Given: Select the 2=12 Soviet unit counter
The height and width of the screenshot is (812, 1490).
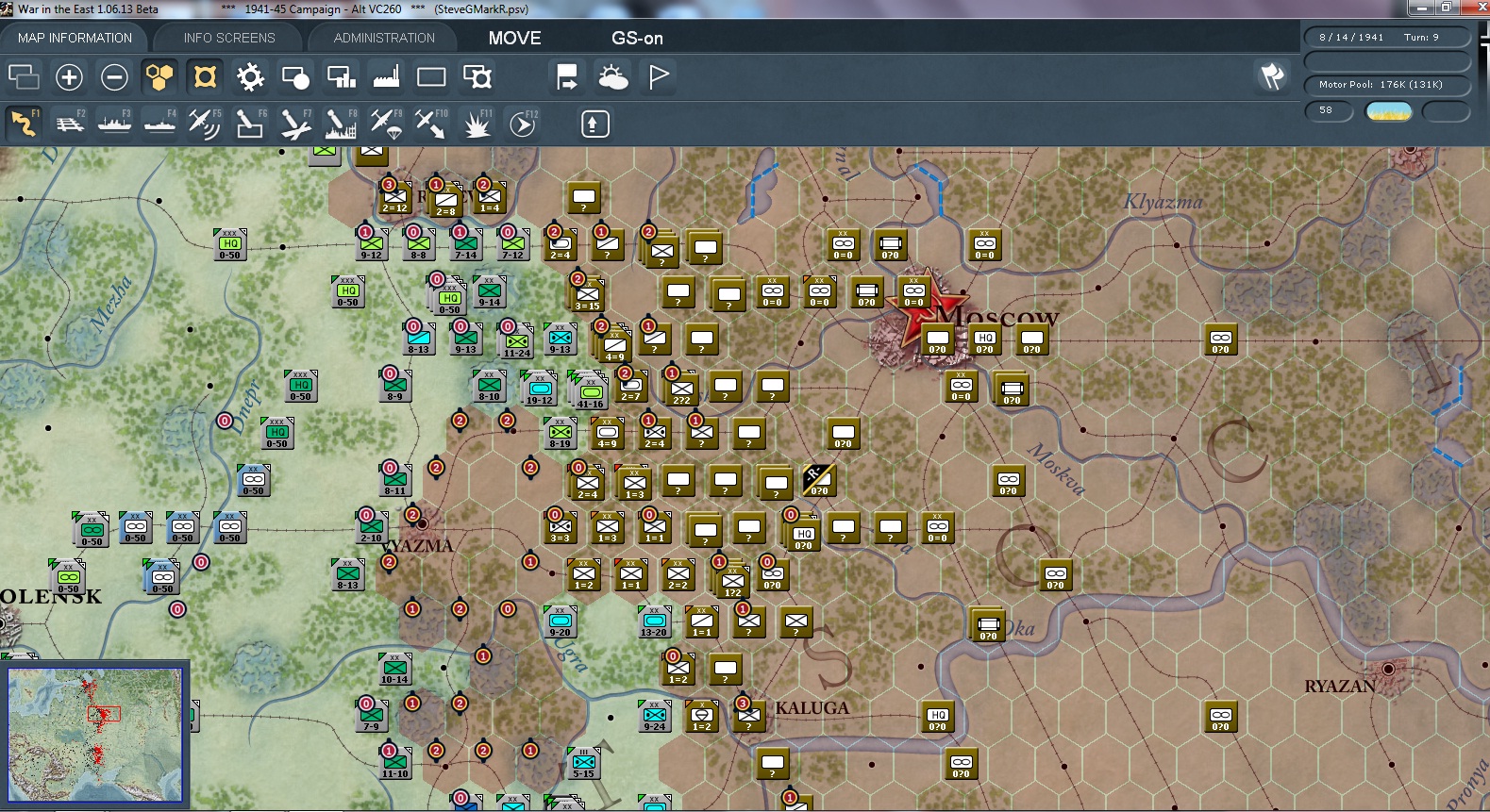Looking at the screenshot, I should tap(394, 197).
